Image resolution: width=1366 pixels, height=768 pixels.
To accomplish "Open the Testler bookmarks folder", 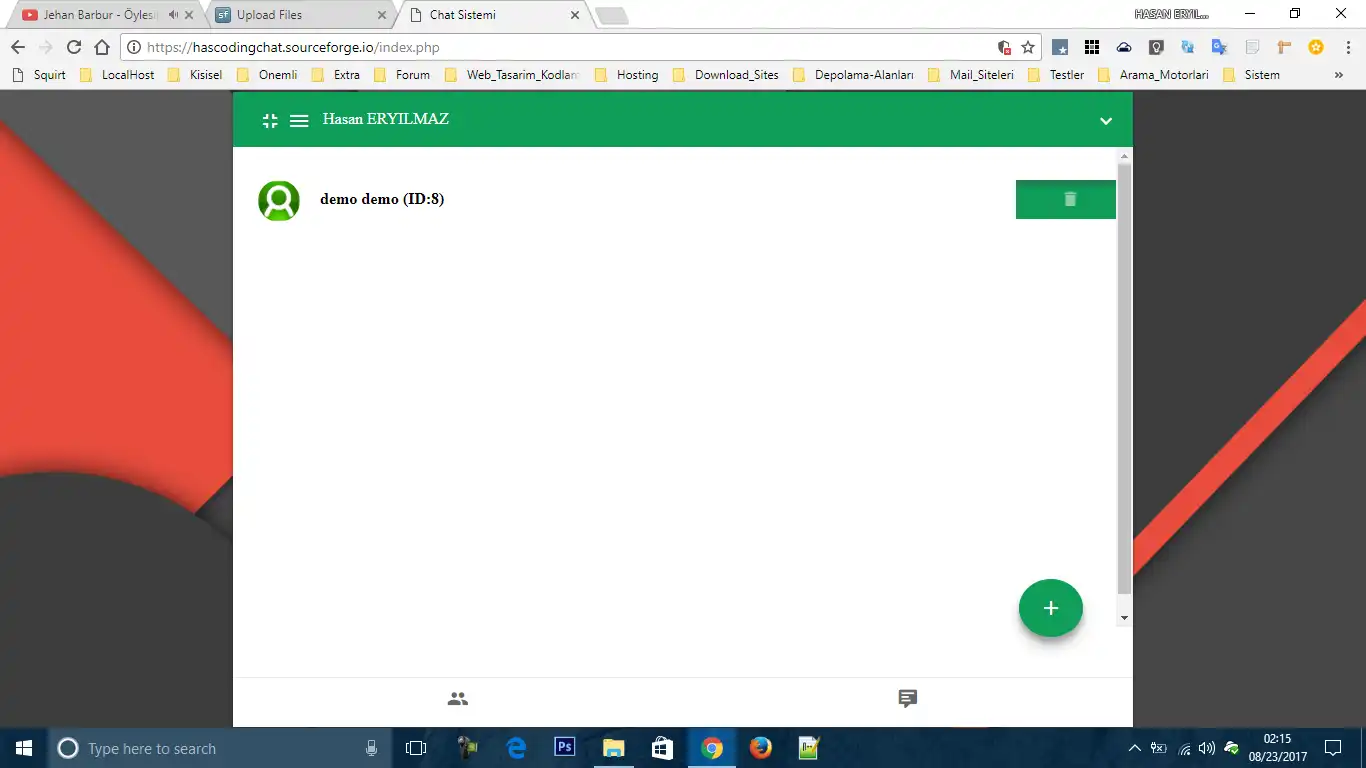I will (1056, 75).
